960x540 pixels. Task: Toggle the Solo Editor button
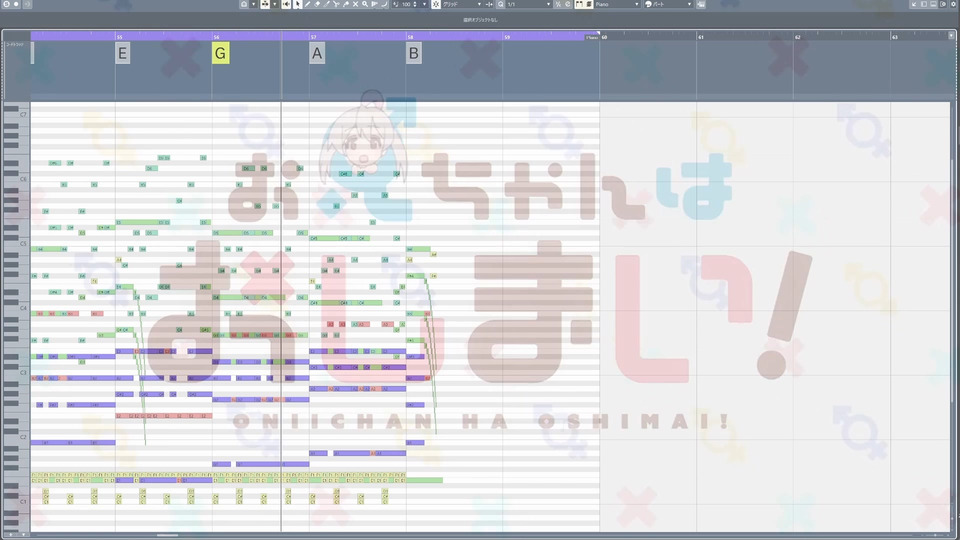(x=6, y=4)
